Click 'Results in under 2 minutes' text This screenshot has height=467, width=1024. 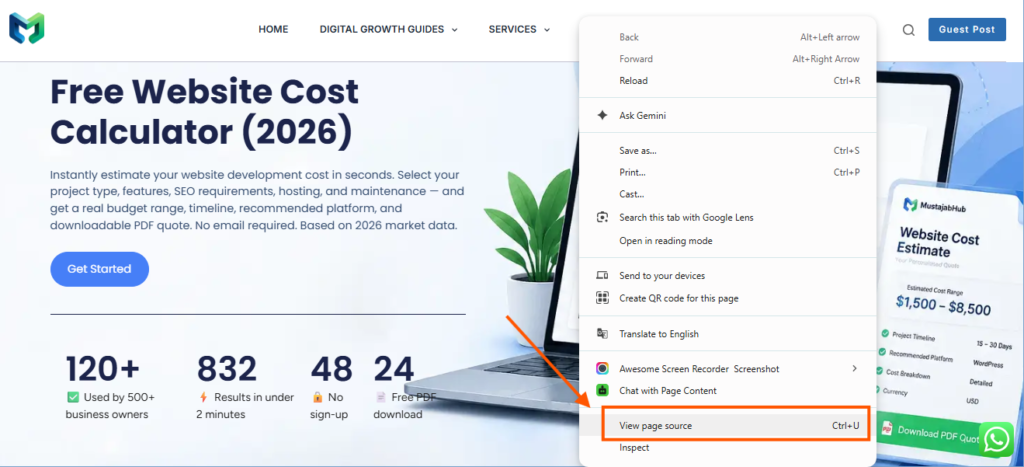point(245,406)
